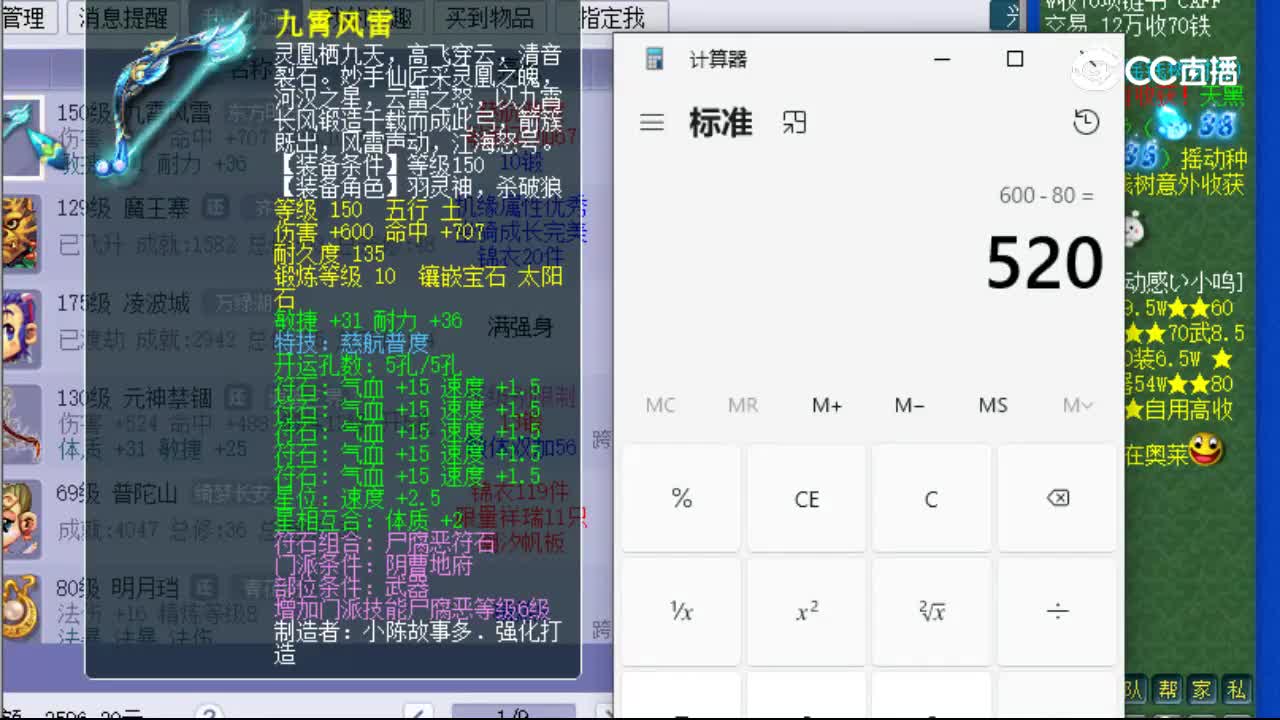Viewport: 1280px width, 720px height.
Task: Click the previous page arrow below list
Action: (x=420, y=713)
